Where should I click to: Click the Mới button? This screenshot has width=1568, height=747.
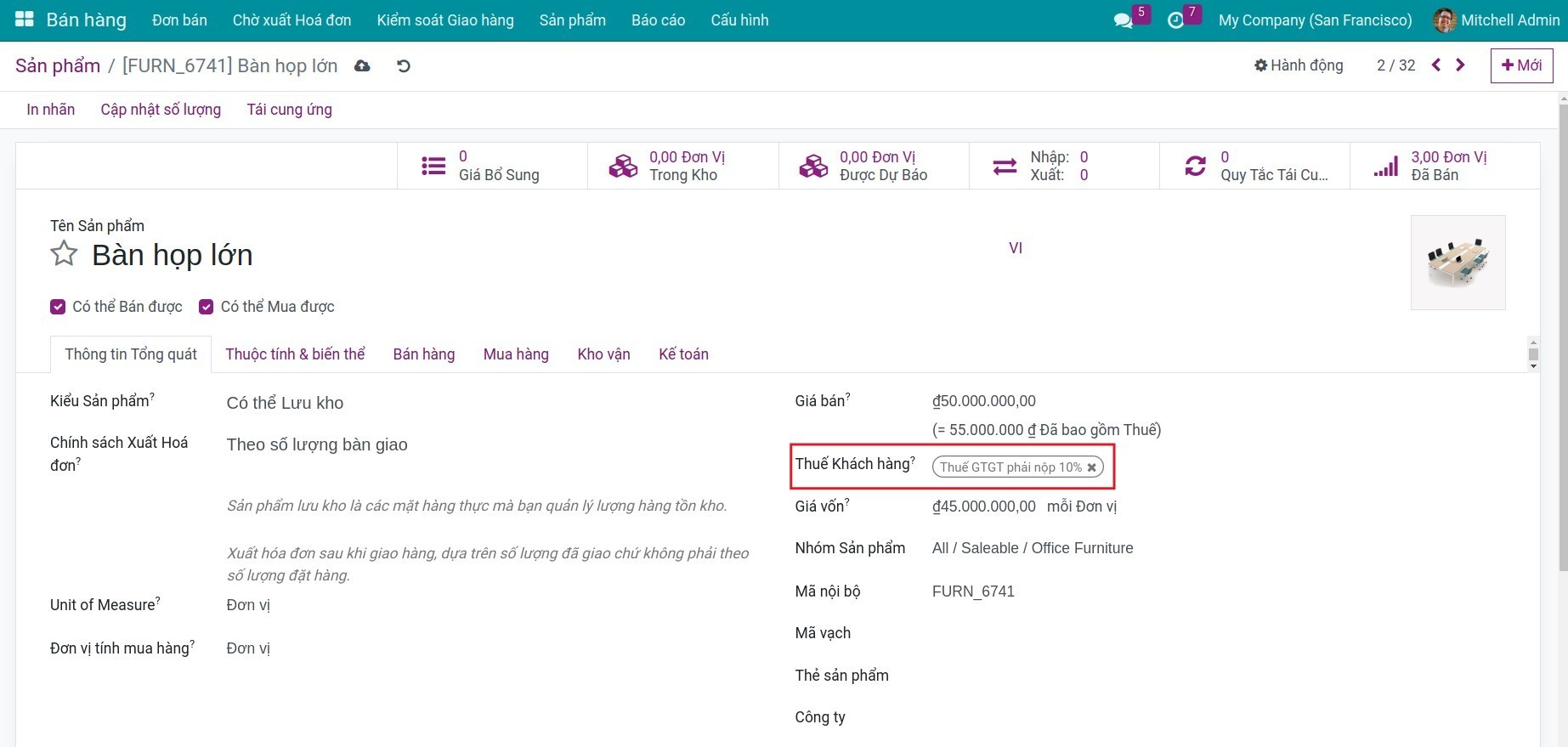1521,65
